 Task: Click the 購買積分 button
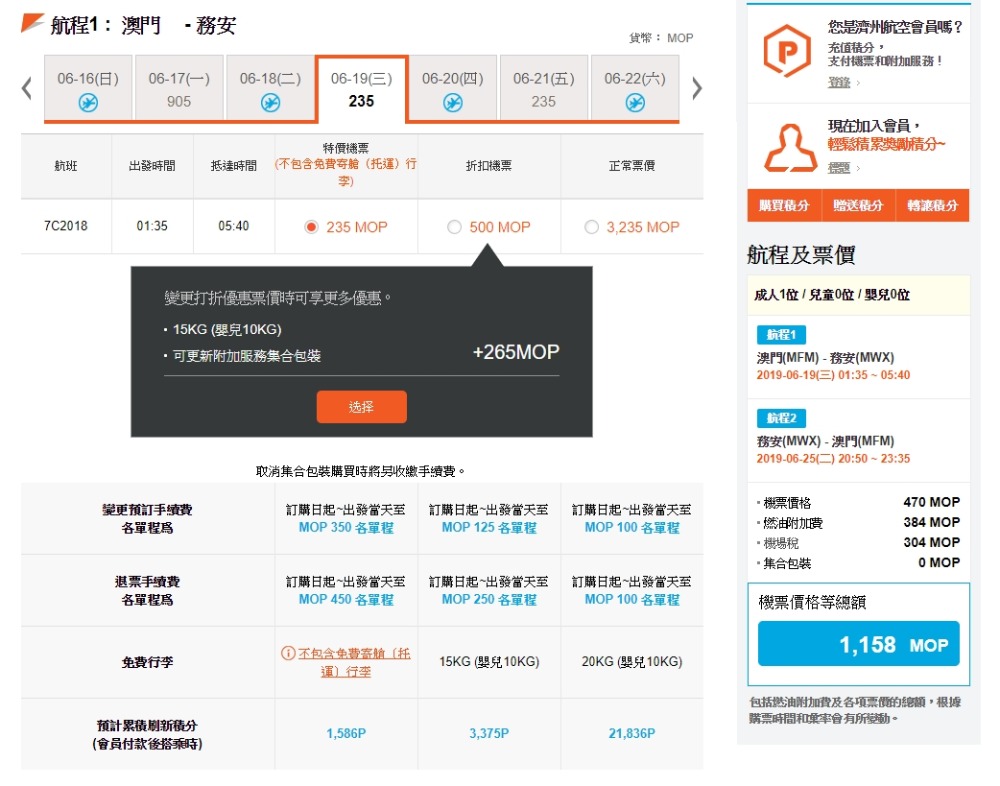coord(784,205)
